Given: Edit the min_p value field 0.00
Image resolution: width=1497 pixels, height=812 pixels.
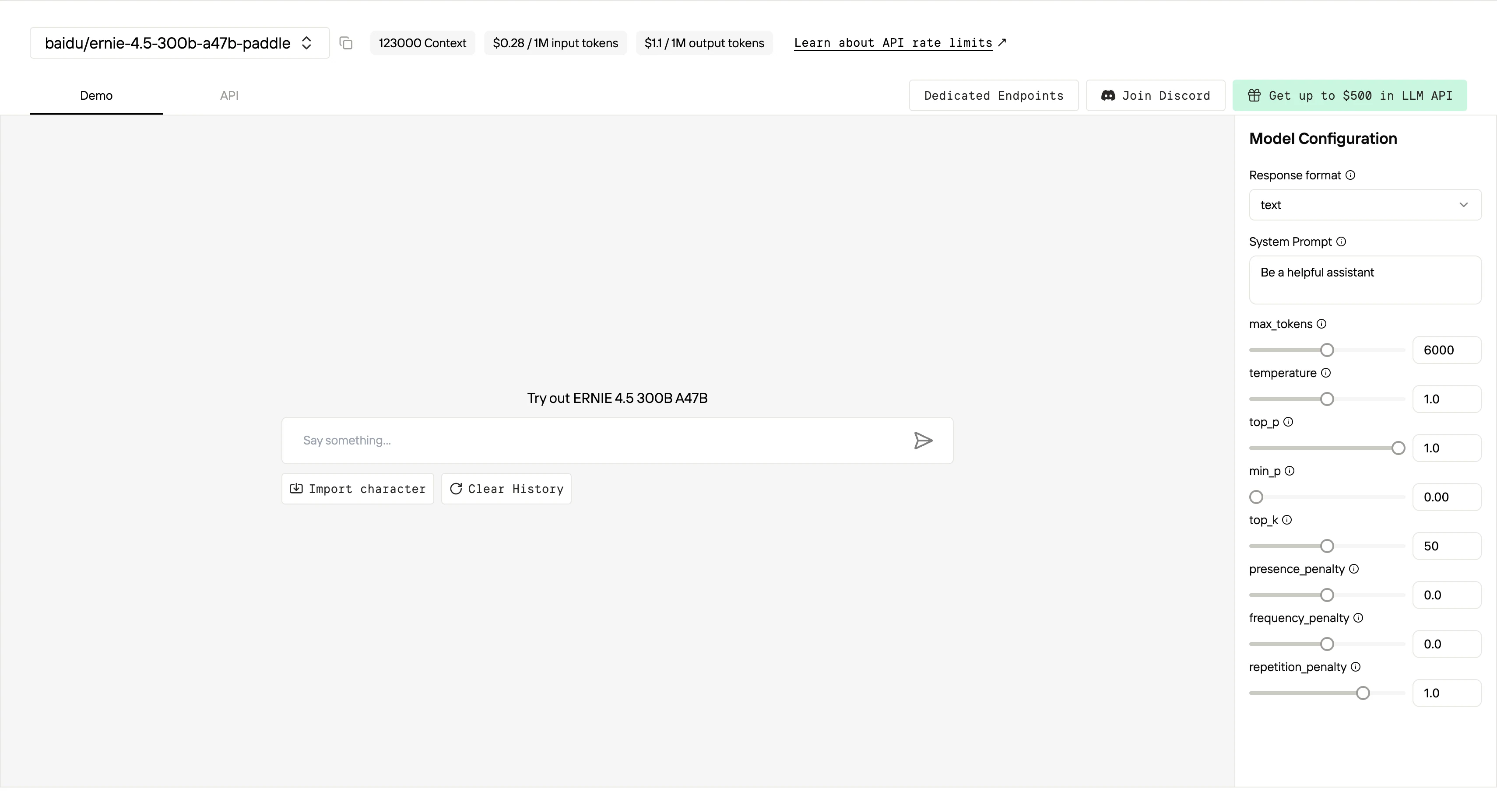Looking at the screenshot, I should click(x=1447, y=497).
